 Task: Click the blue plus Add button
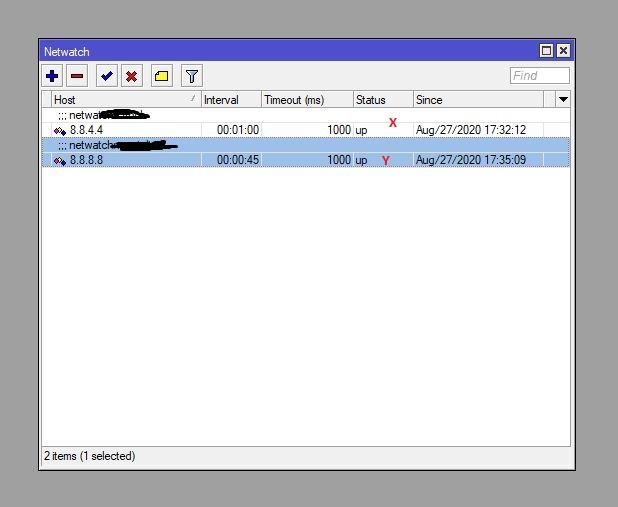(53, 76)
